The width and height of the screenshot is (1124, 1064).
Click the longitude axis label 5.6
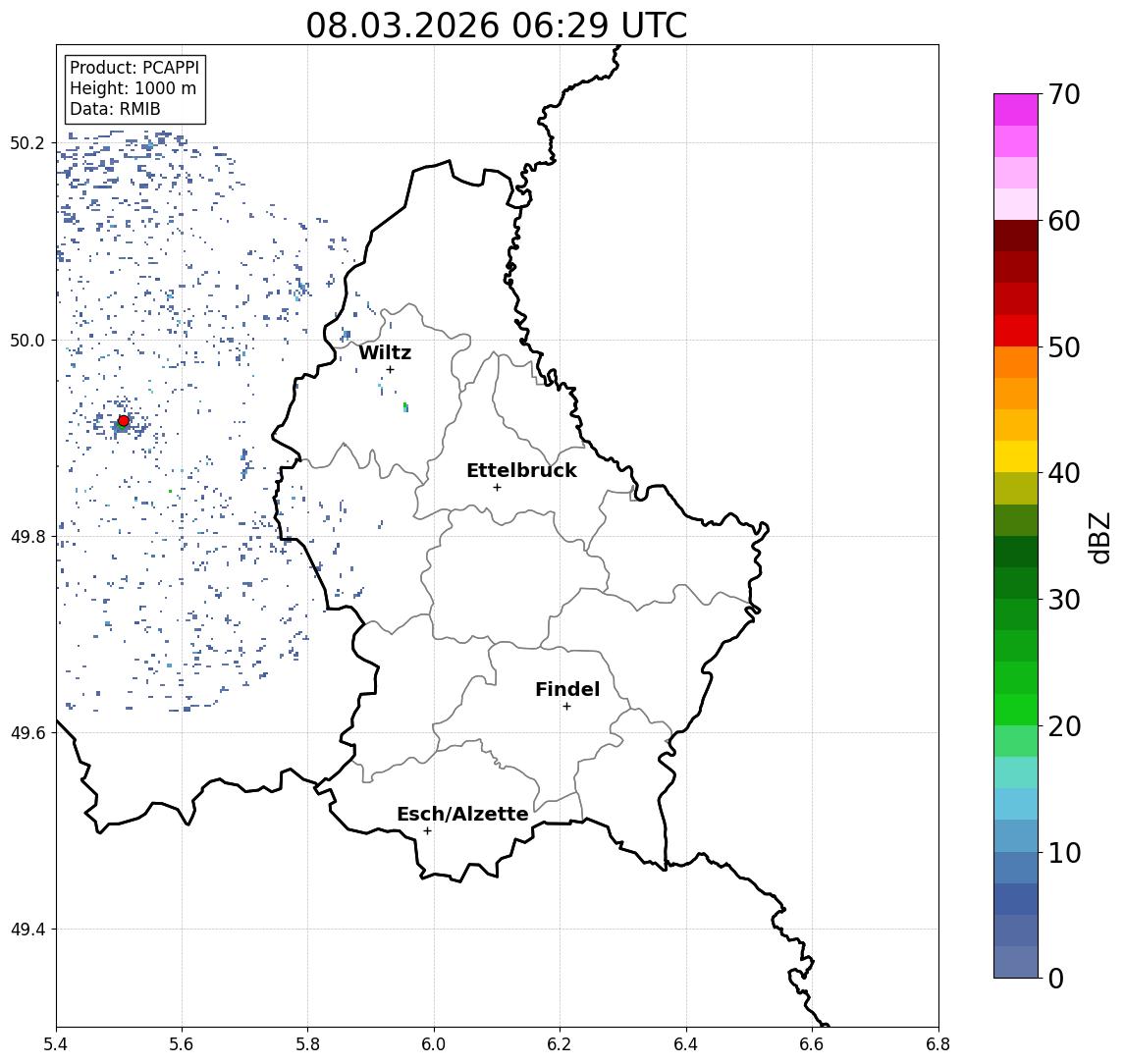182,1044
